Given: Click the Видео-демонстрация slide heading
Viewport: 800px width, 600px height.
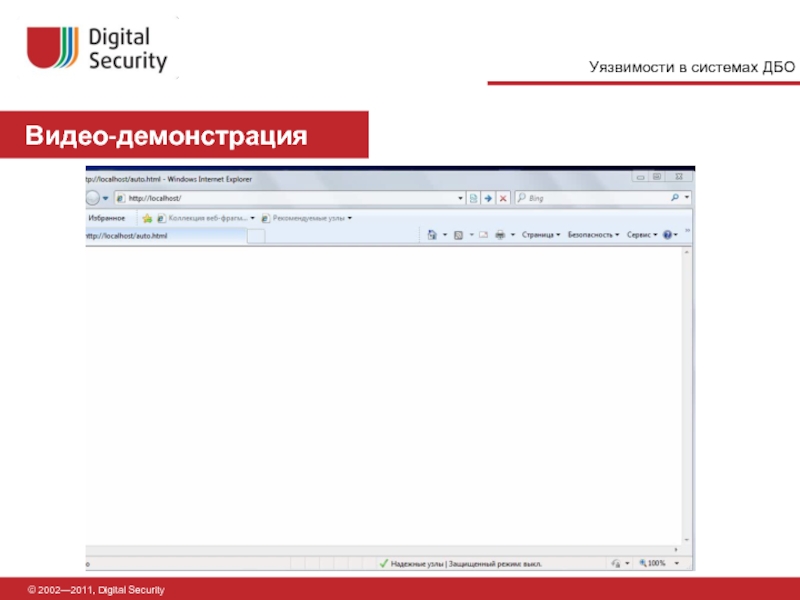Looking at the screenshot, I should 166,136.
